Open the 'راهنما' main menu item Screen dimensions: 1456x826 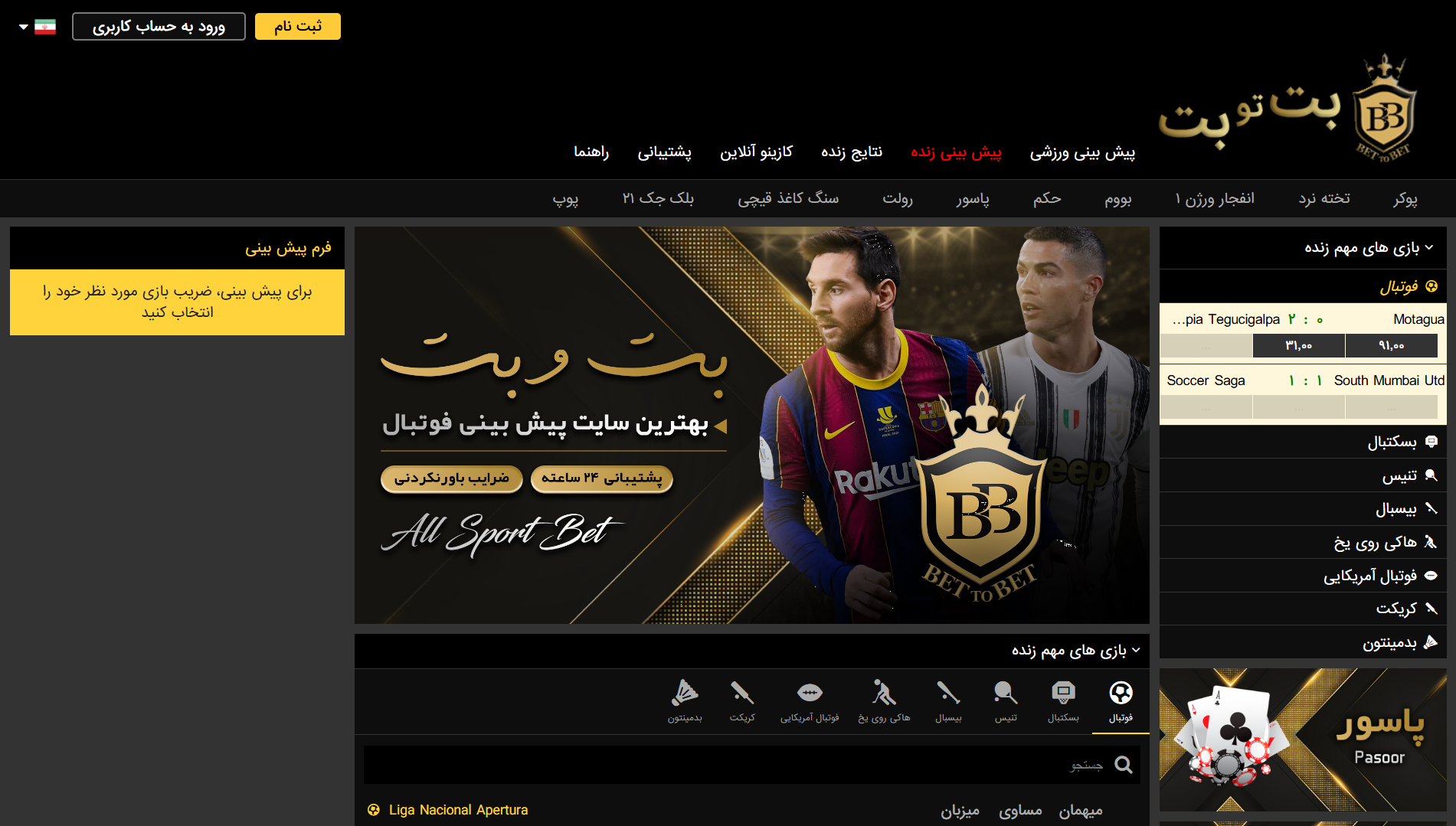[x=591, y=152]
